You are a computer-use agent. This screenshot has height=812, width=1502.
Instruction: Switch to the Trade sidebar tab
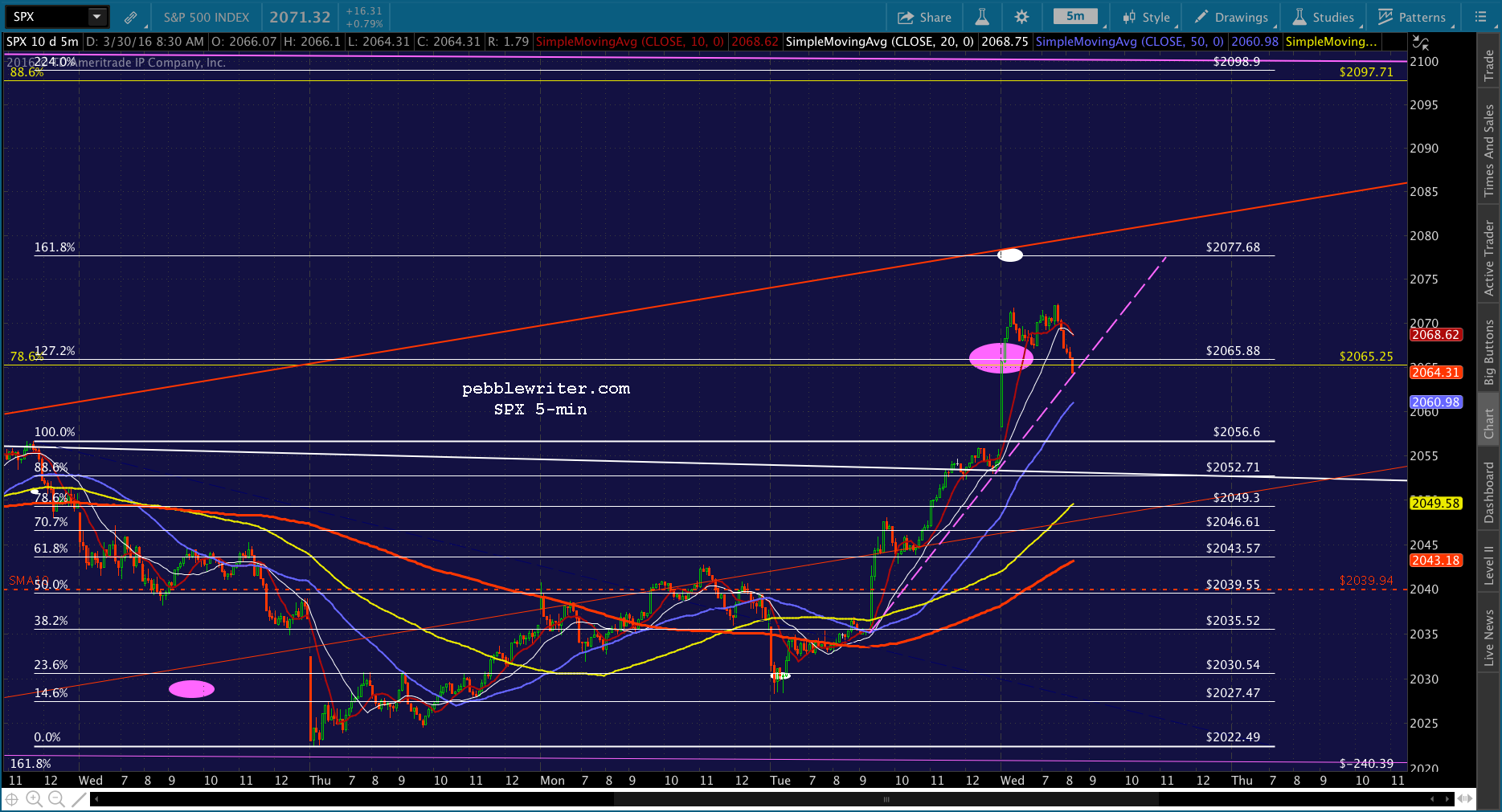(1489, 65)
